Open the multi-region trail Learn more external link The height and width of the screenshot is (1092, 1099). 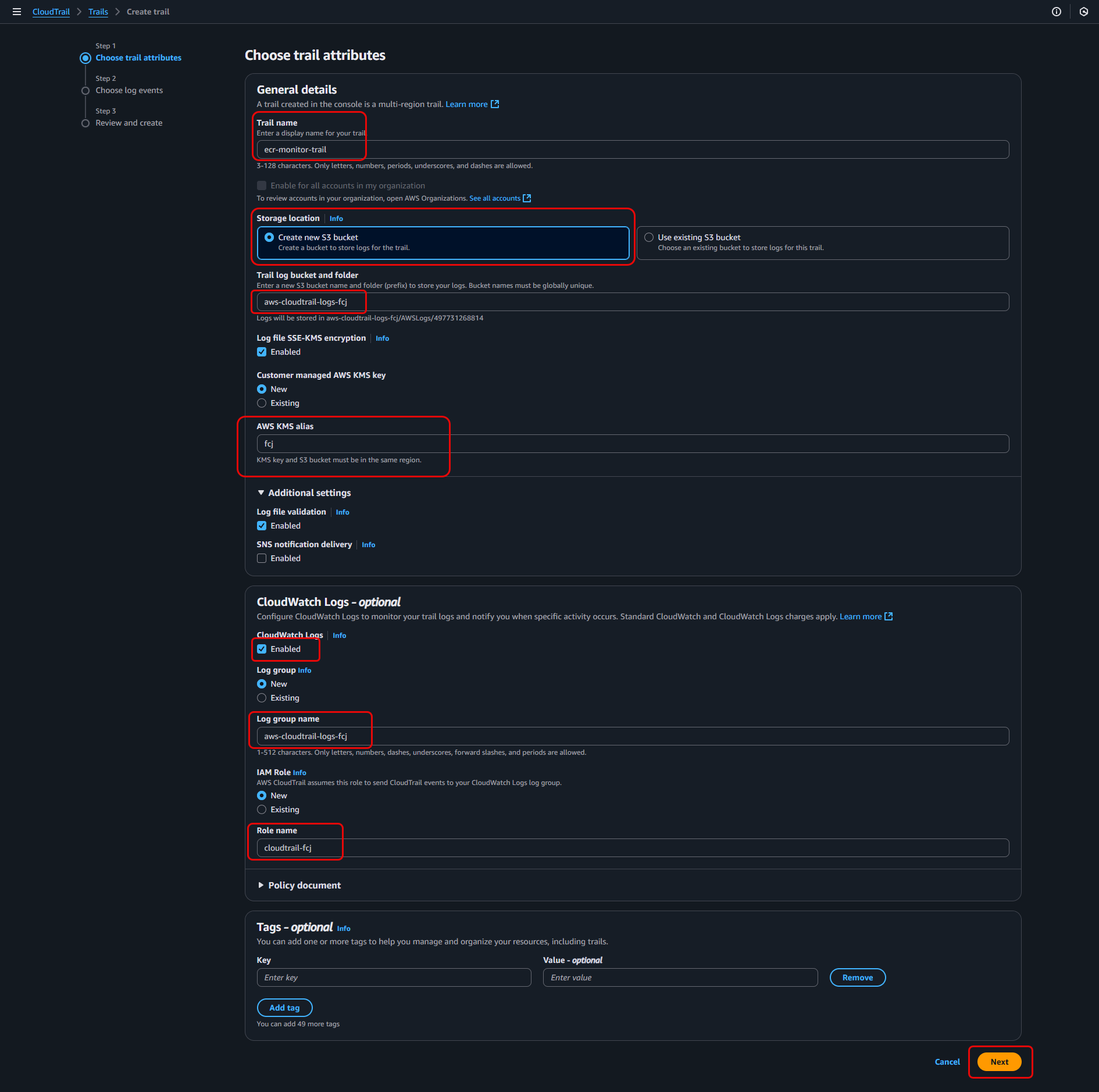(x=467, y=104)
